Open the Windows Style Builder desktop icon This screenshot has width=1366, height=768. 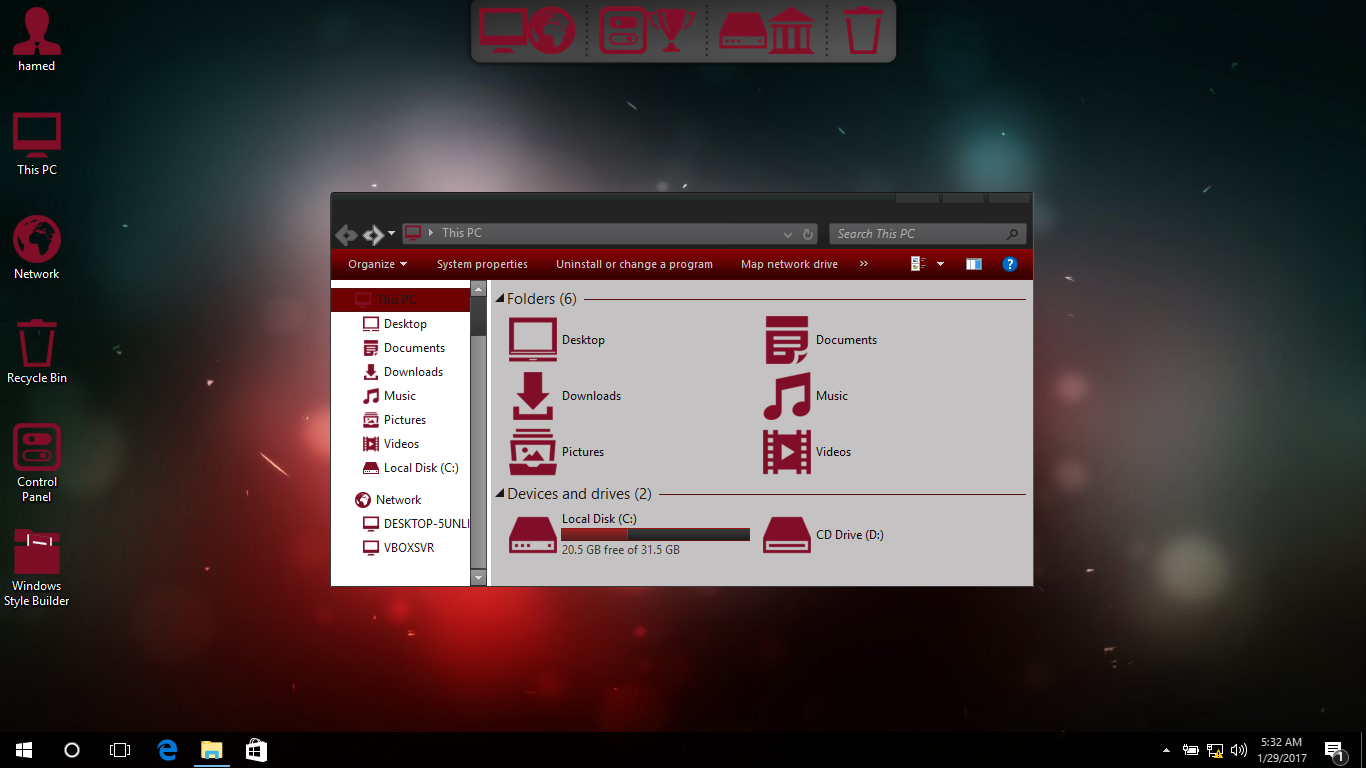(x=37, y=567)
